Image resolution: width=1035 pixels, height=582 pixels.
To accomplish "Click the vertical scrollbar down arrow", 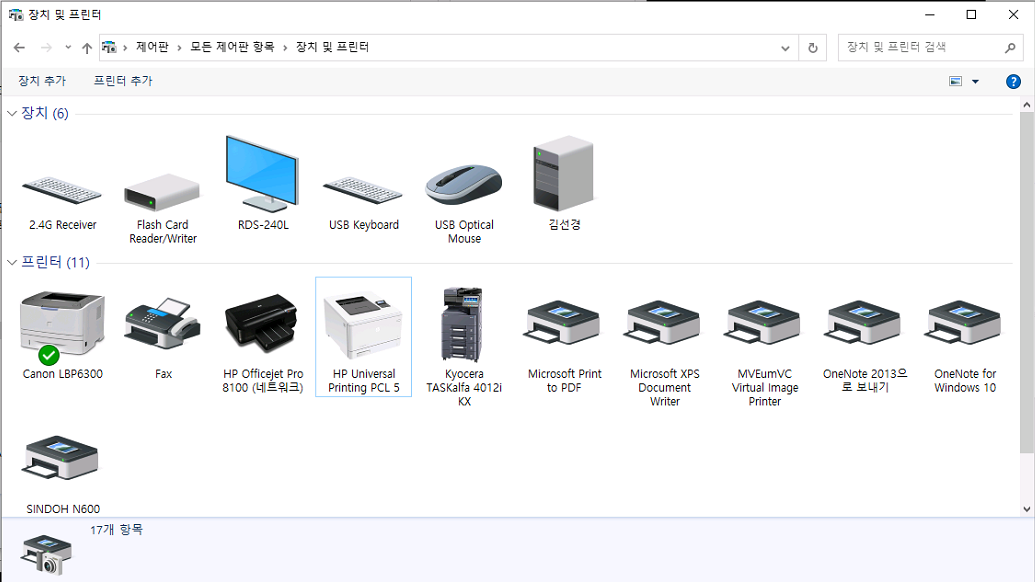I will point(1026,509).
